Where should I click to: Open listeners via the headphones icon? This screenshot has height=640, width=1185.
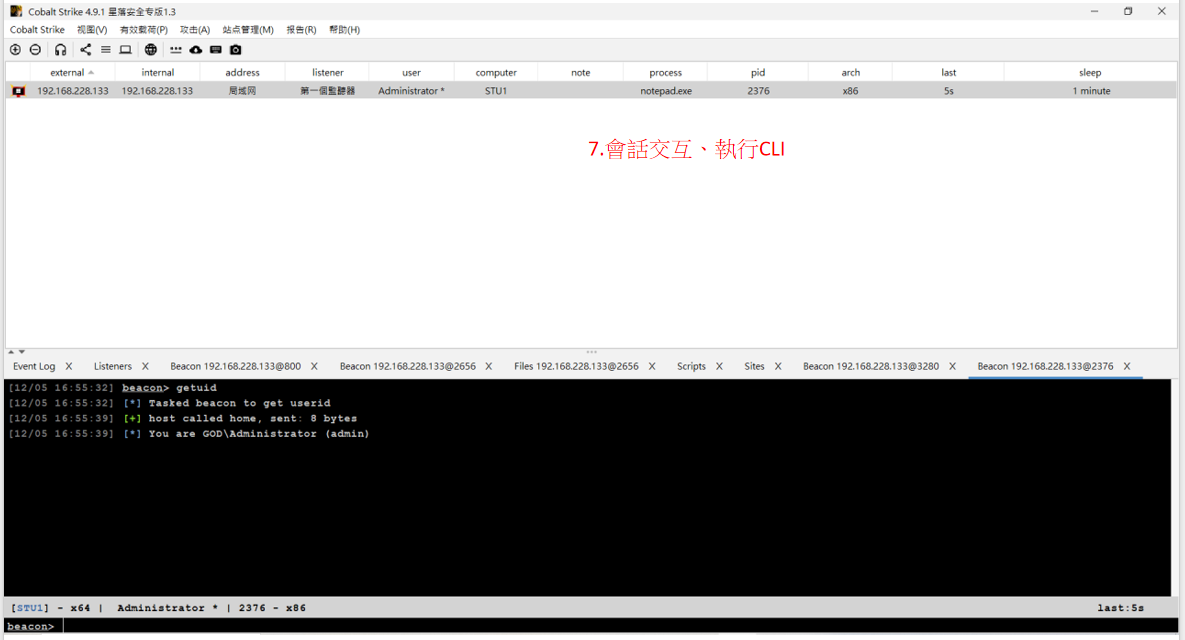tap(60, 50)
